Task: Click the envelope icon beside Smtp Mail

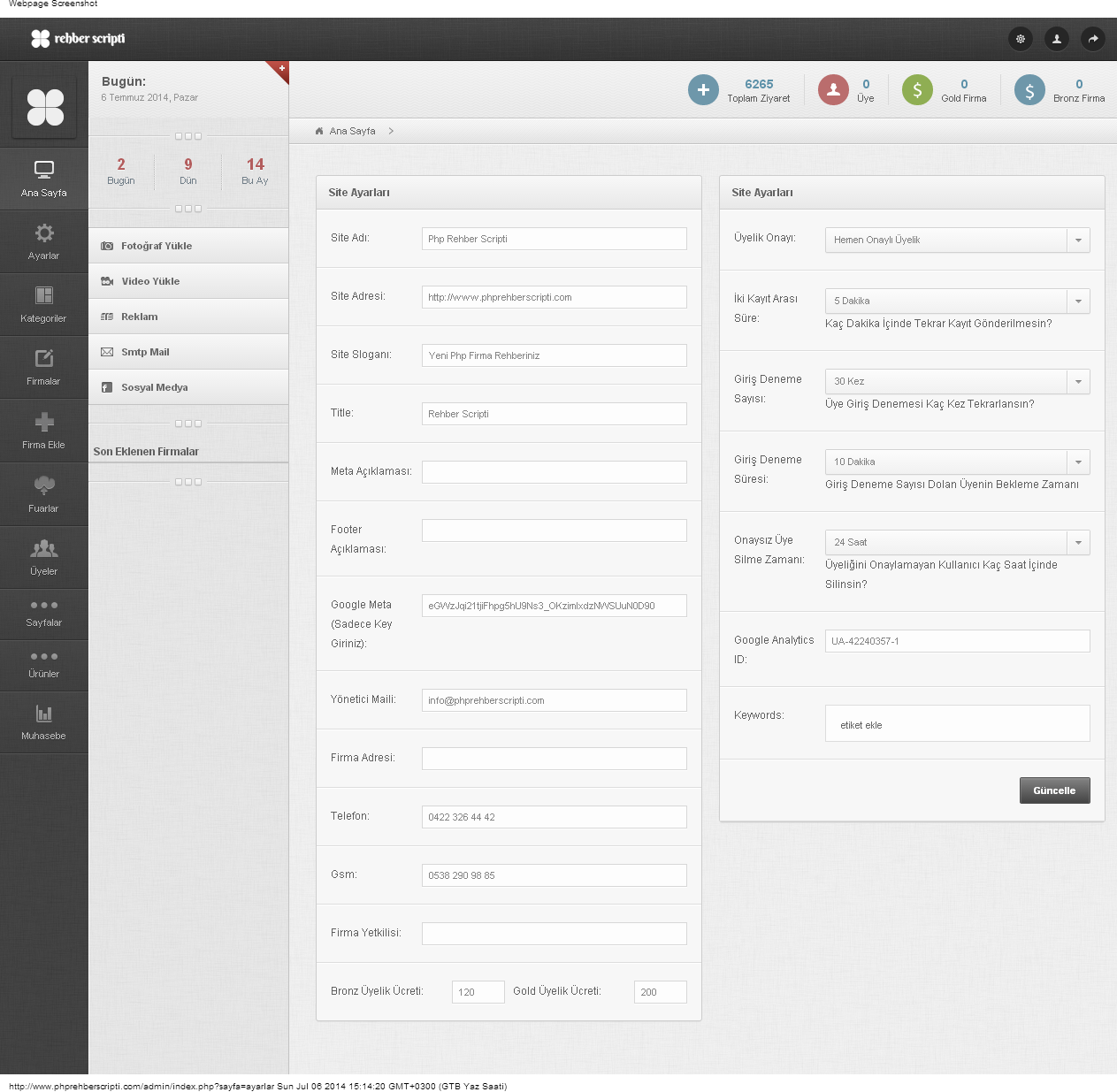Action: (x=107, y=352)
